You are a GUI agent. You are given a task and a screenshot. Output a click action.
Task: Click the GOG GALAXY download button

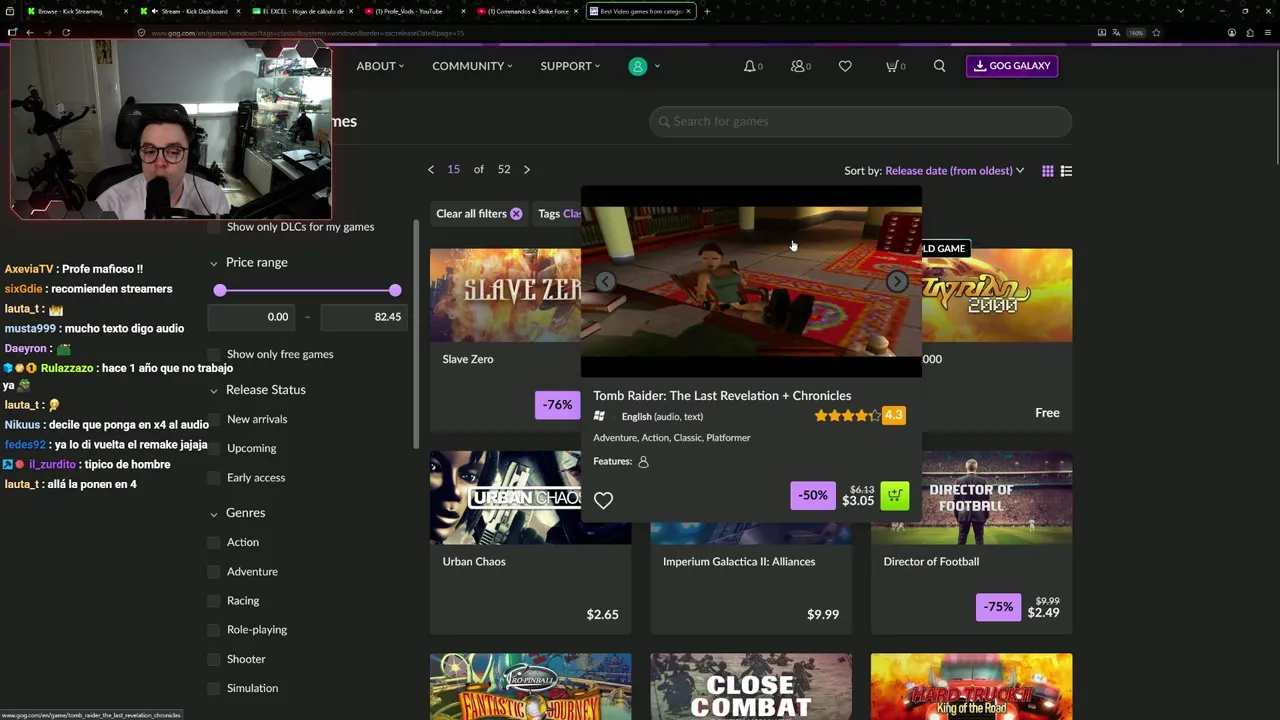pos(1012,66)
